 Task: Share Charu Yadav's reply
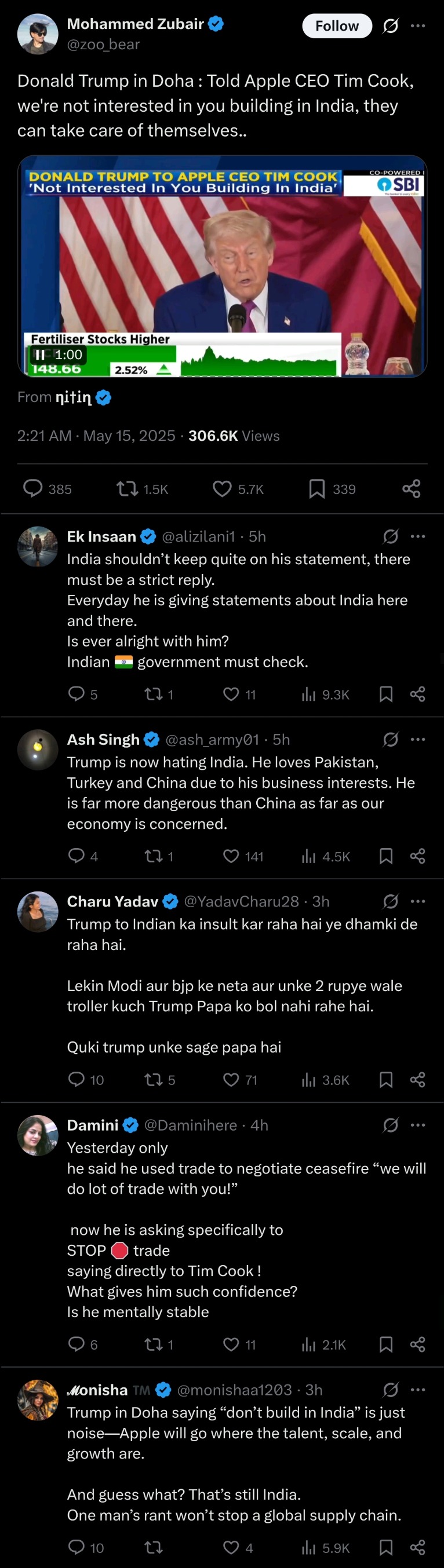(418, 1079)
